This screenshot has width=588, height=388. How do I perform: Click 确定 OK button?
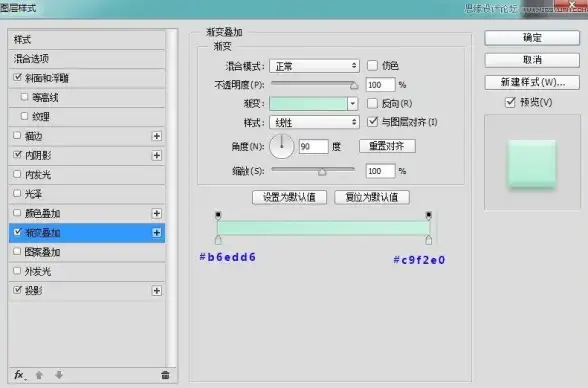(x=532, y=38)
